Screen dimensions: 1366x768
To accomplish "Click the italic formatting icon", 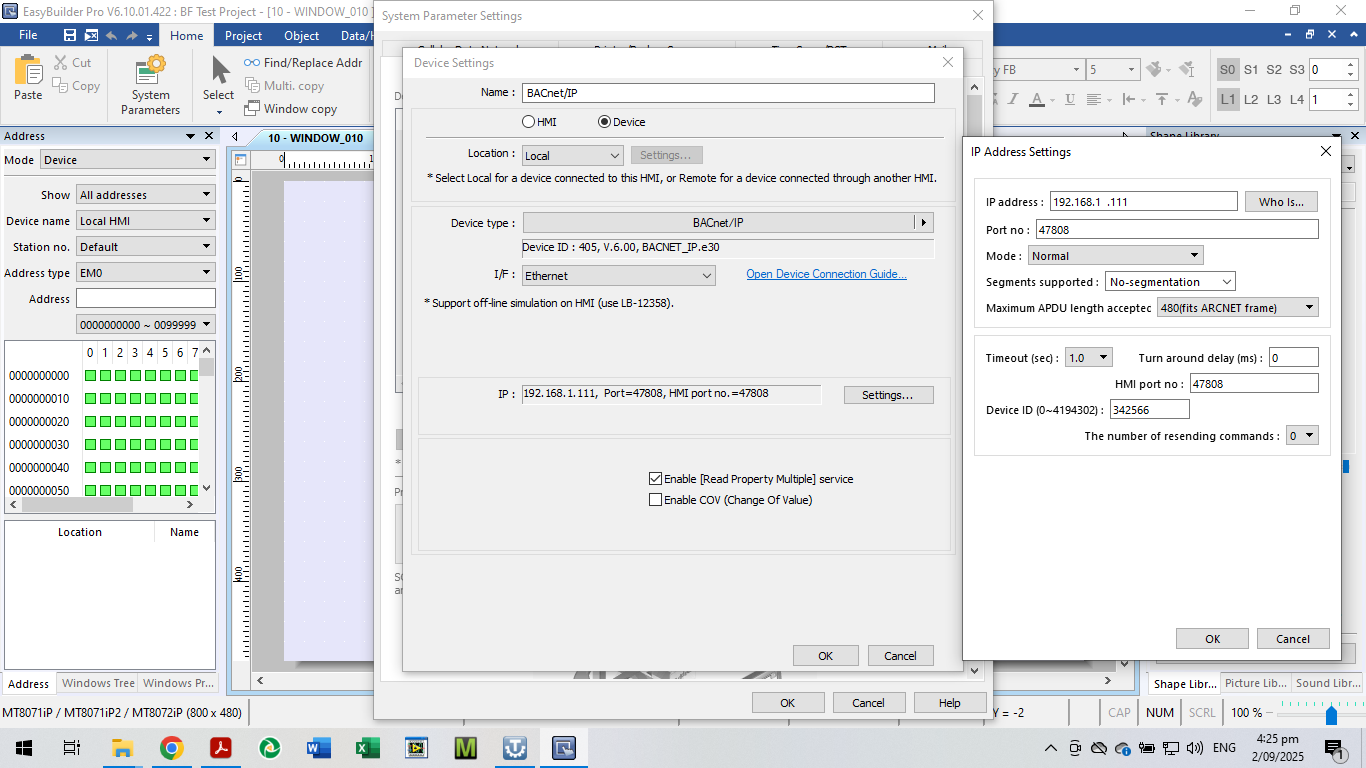I will [1012, 100].
